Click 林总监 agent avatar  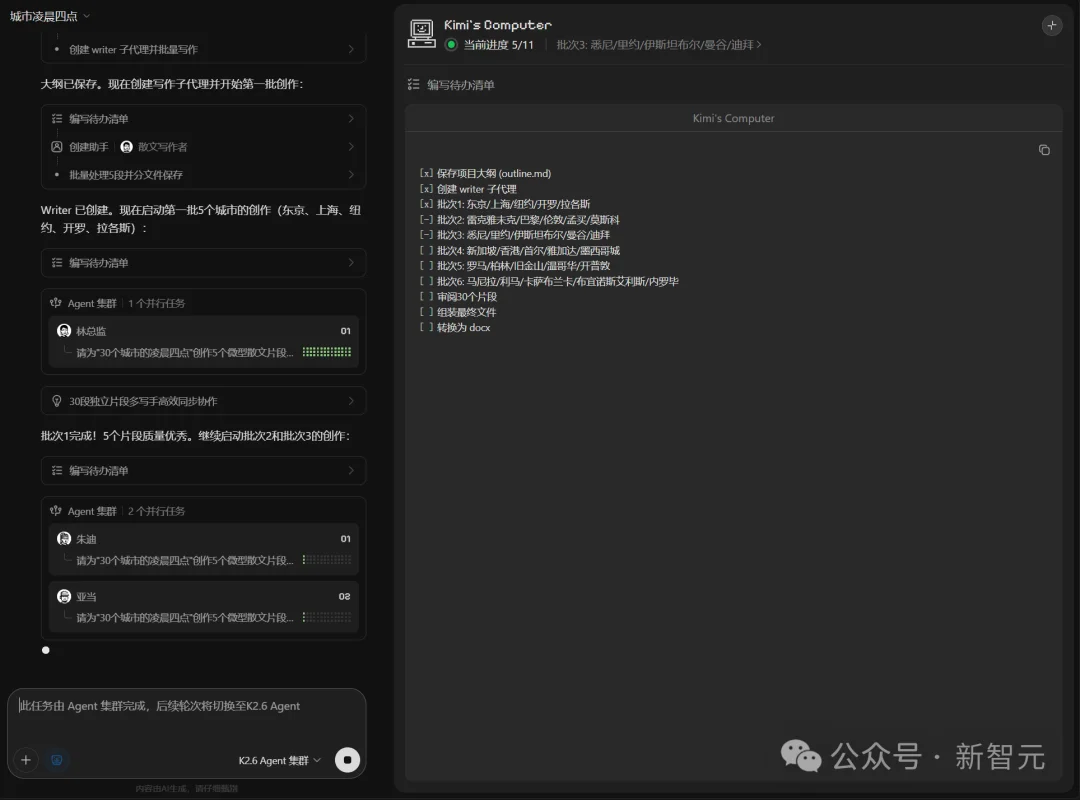(64, 331)
